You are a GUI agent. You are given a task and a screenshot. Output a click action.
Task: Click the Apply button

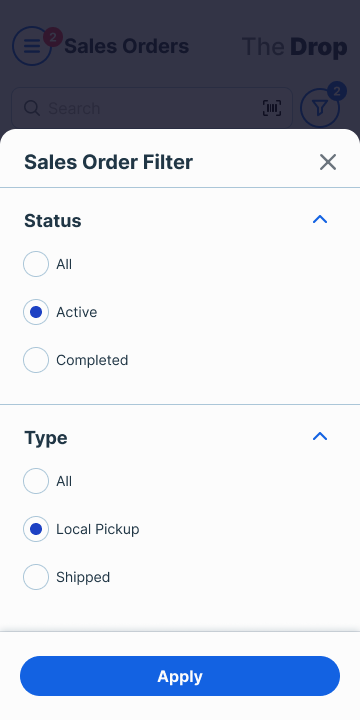(180, 676)
